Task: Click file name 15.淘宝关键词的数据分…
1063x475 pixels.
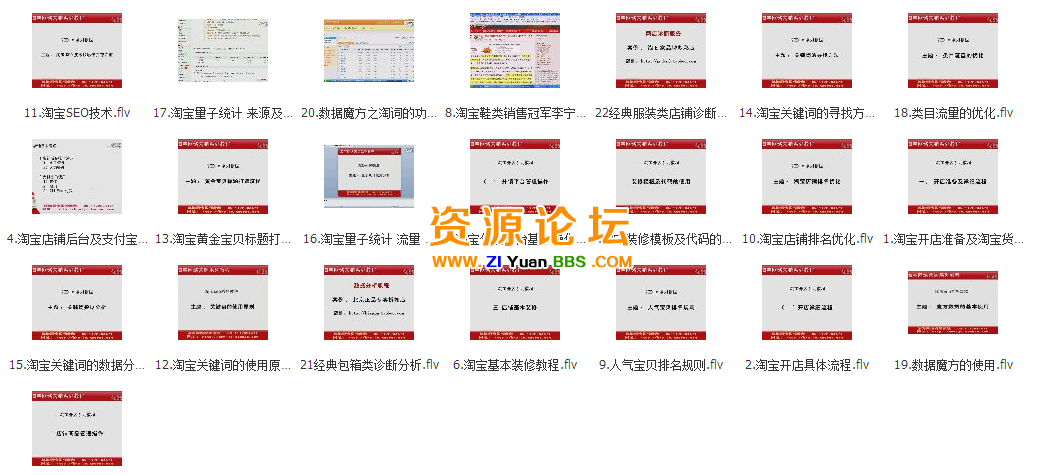Action: (77, 365)
